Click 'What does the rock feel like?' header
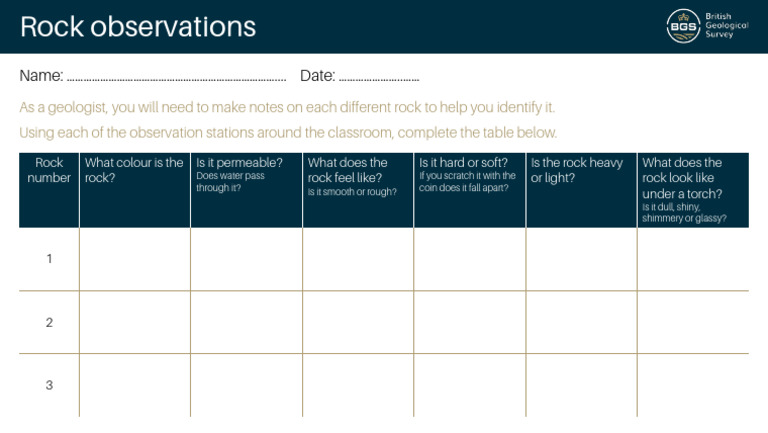 pos(358,190)
